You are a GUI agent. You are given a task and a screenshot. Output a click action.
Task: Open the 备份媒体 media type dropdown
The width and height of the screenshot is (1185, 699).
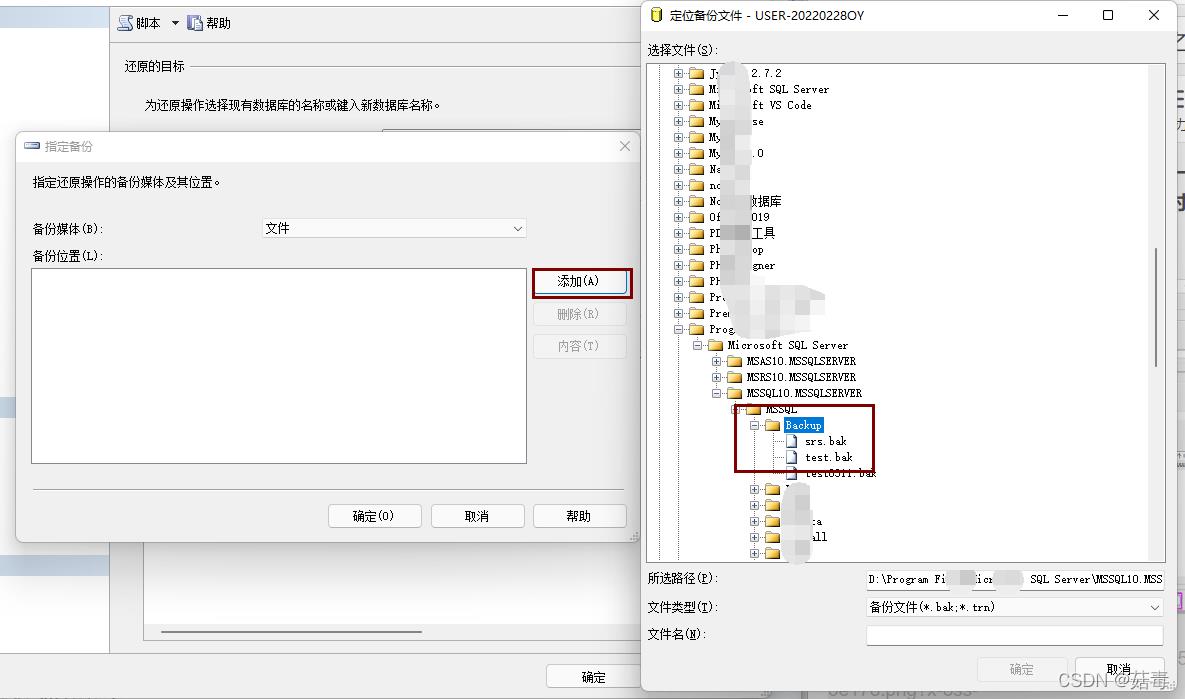[x=394, y=228]
